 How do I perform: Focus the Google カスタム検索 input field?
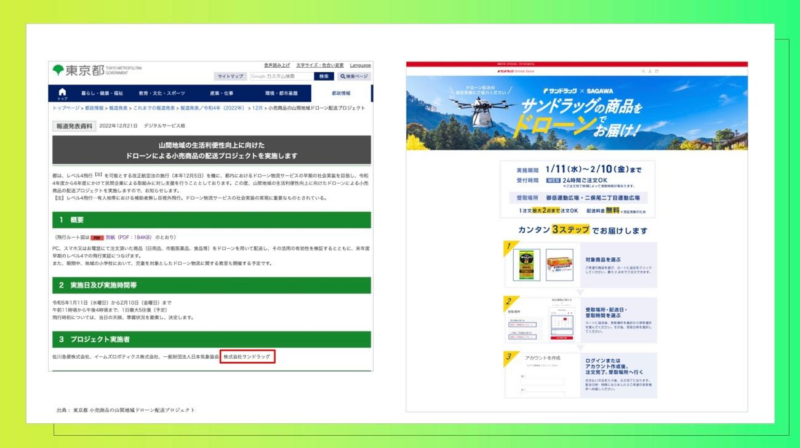(282, 77)
